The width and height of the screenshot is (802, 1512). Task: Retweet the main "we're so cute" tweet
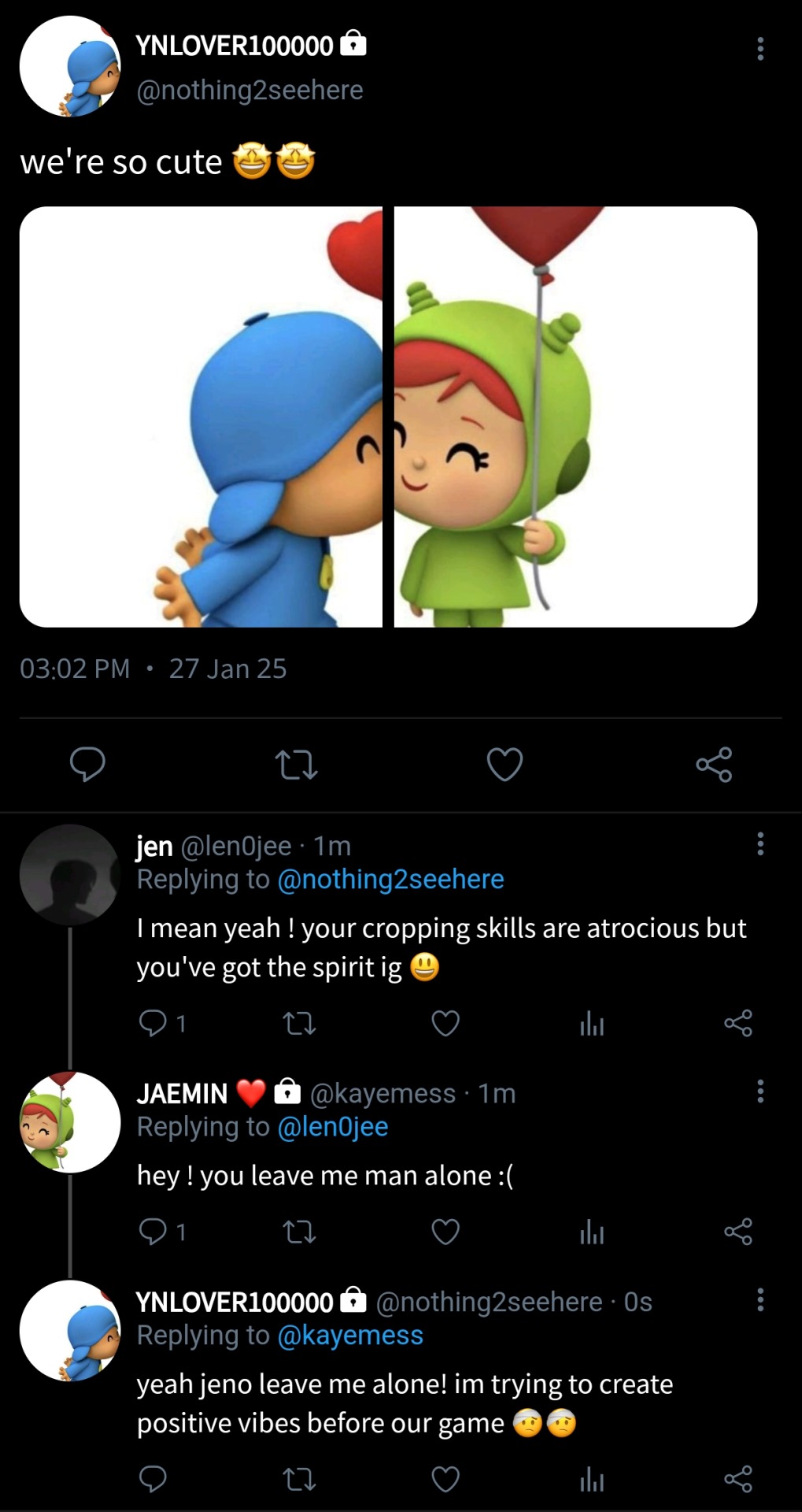[297, 764]
